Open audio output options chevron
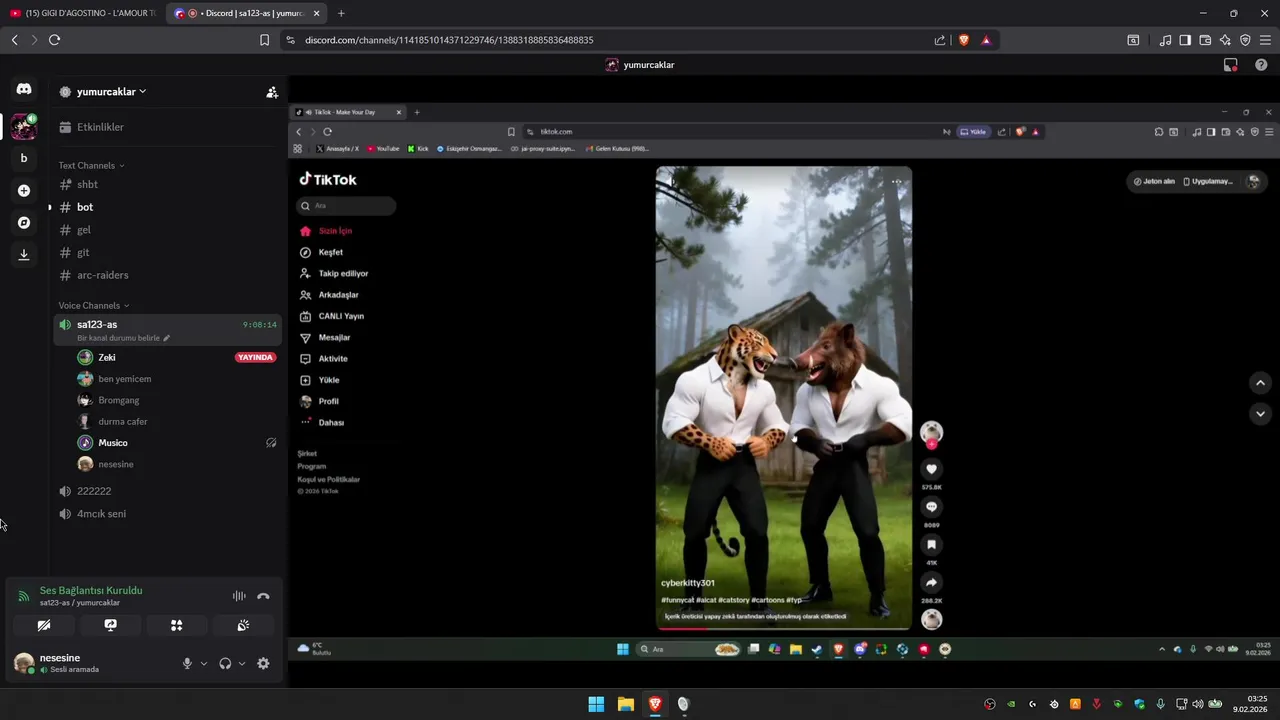Screen dimensions: 1280x720 click(241, 663)
